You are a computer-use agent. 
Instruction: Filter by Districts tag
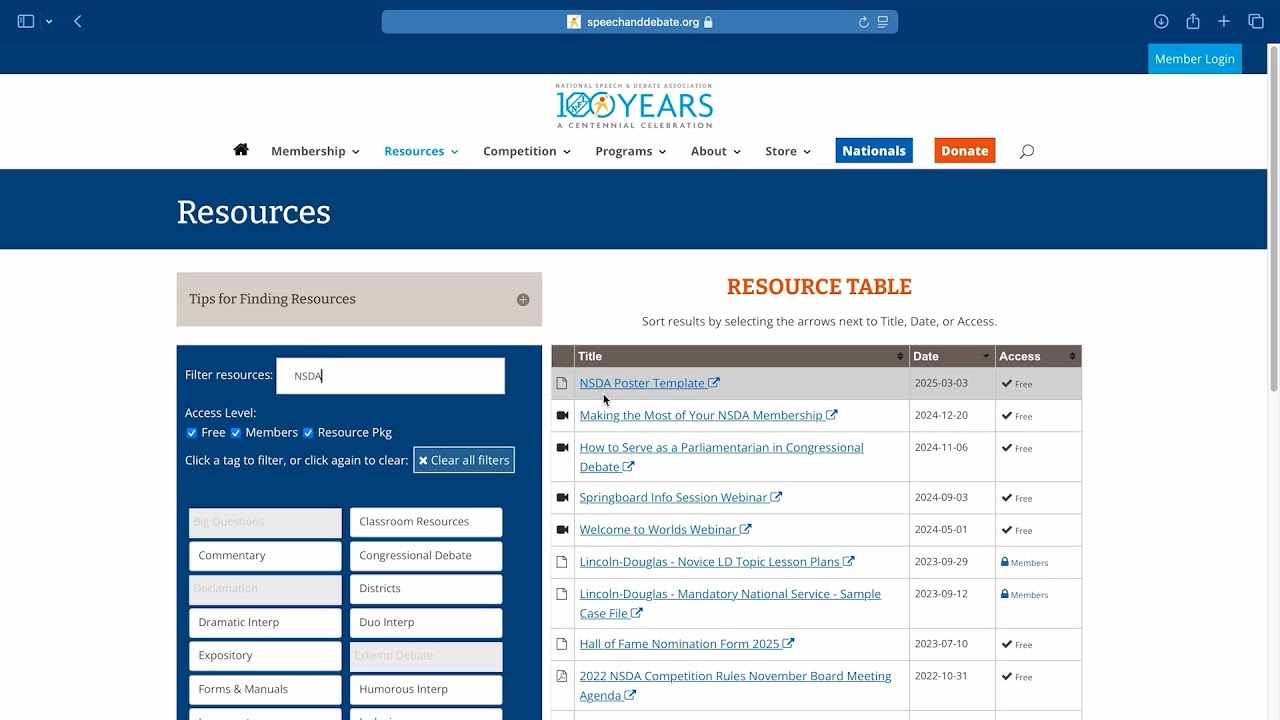(x=426, y=589)
